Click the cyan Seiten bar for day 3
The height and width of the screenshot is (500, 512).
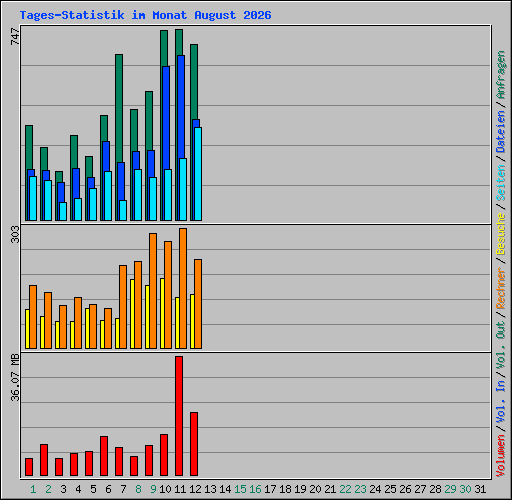[x=63, y=211]
